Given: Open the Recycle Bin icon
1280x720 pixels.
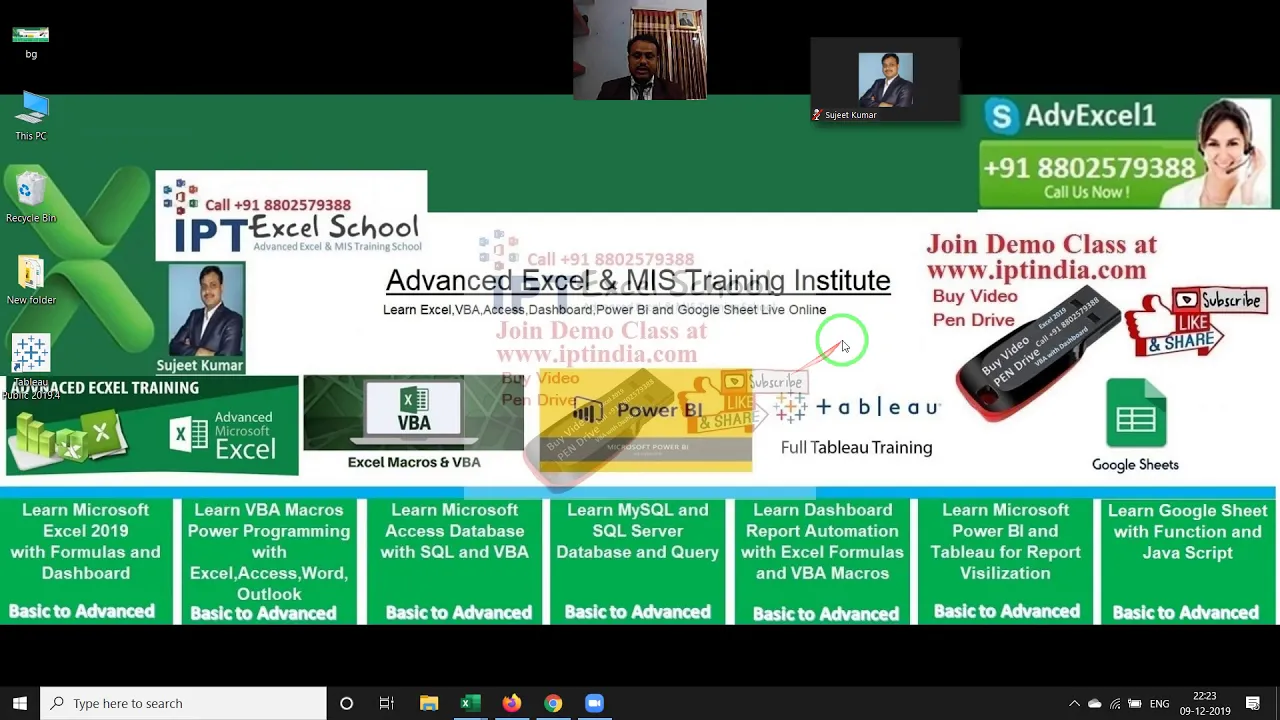Looking at the screenshot, I should (x=31, y=197).
